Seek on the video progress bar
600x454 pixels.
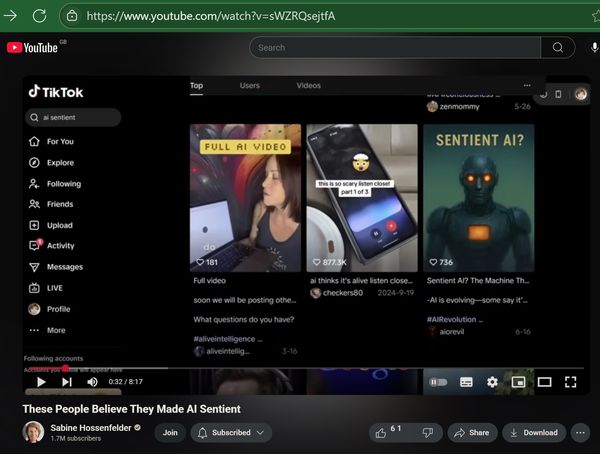click(x=304, y=368)
